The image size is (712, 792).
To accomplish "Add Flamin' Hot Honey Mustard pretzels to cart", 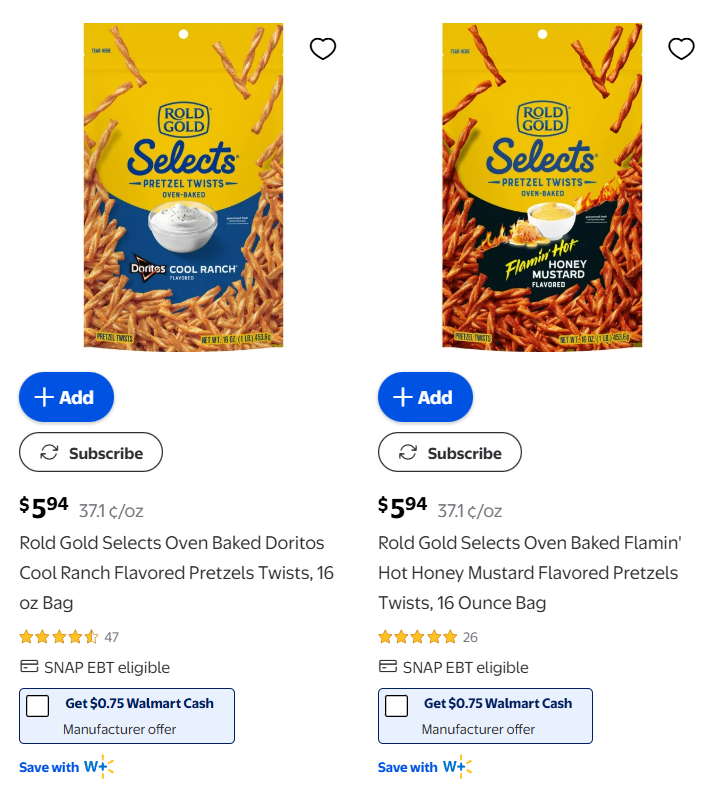I will coord(425,397).
